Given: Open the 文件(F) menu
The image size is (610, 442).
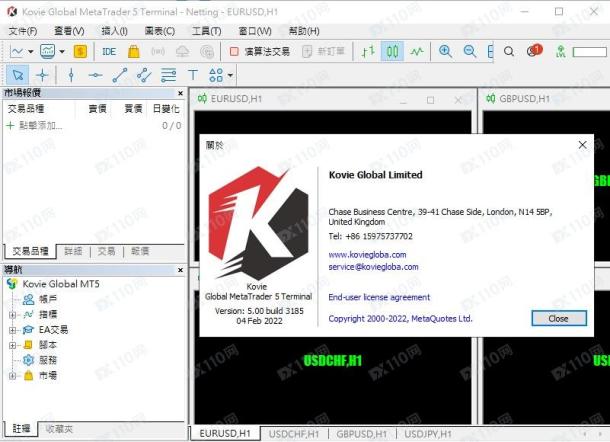Looking at the screenshot, I should [23, 31].
